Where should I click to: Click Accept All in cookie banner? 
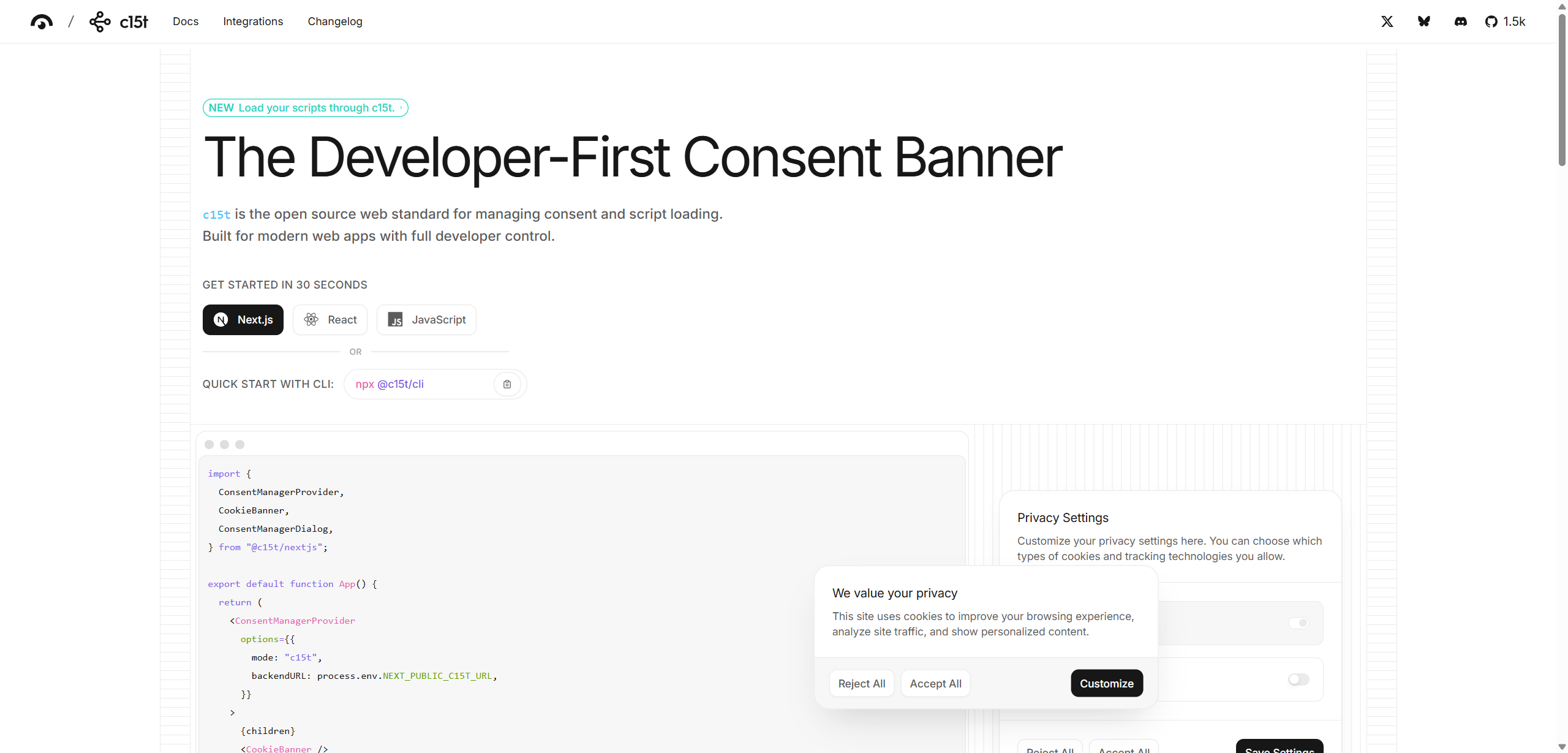[935, 683]
